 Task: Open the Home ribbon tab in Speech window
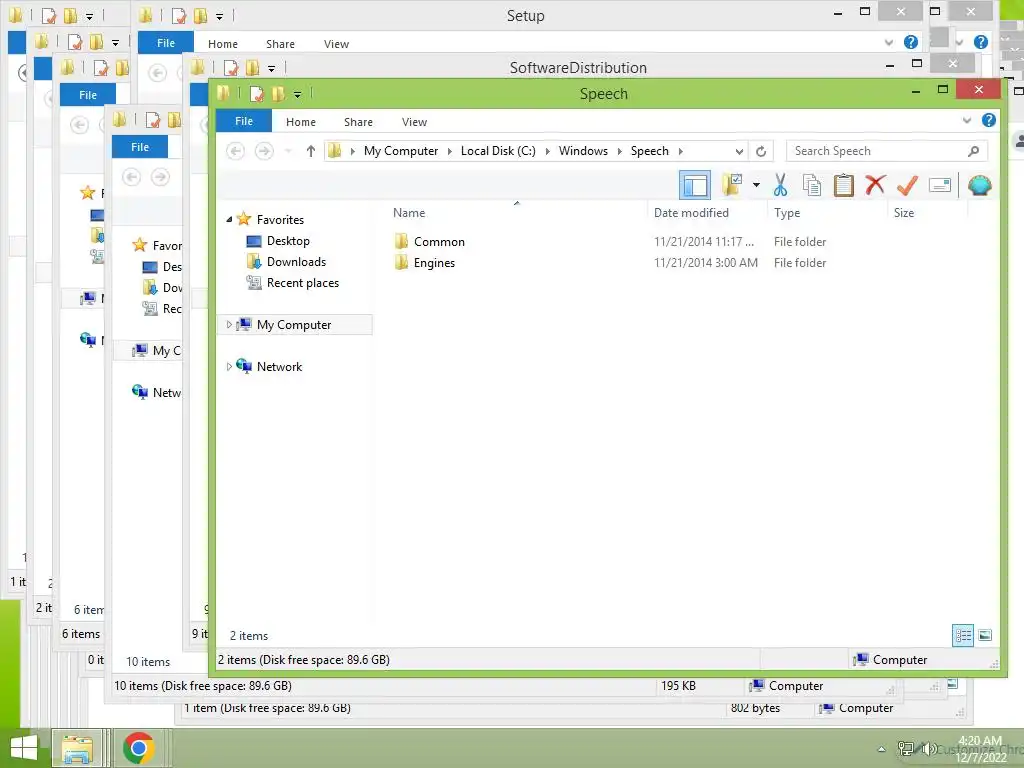coord(300,121)
